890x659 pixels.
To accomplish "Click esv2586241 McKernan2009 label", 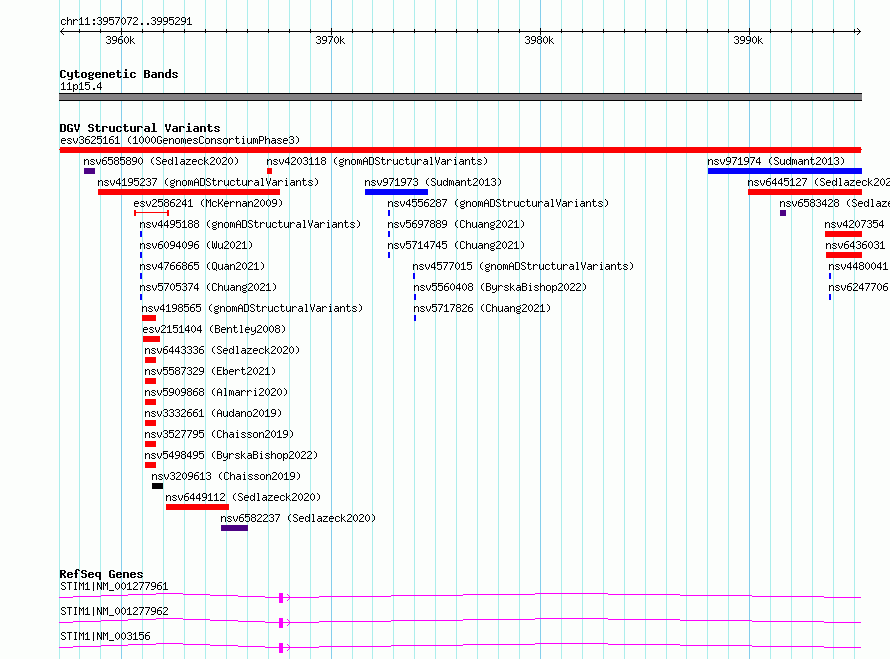I will tap(208, 203).
